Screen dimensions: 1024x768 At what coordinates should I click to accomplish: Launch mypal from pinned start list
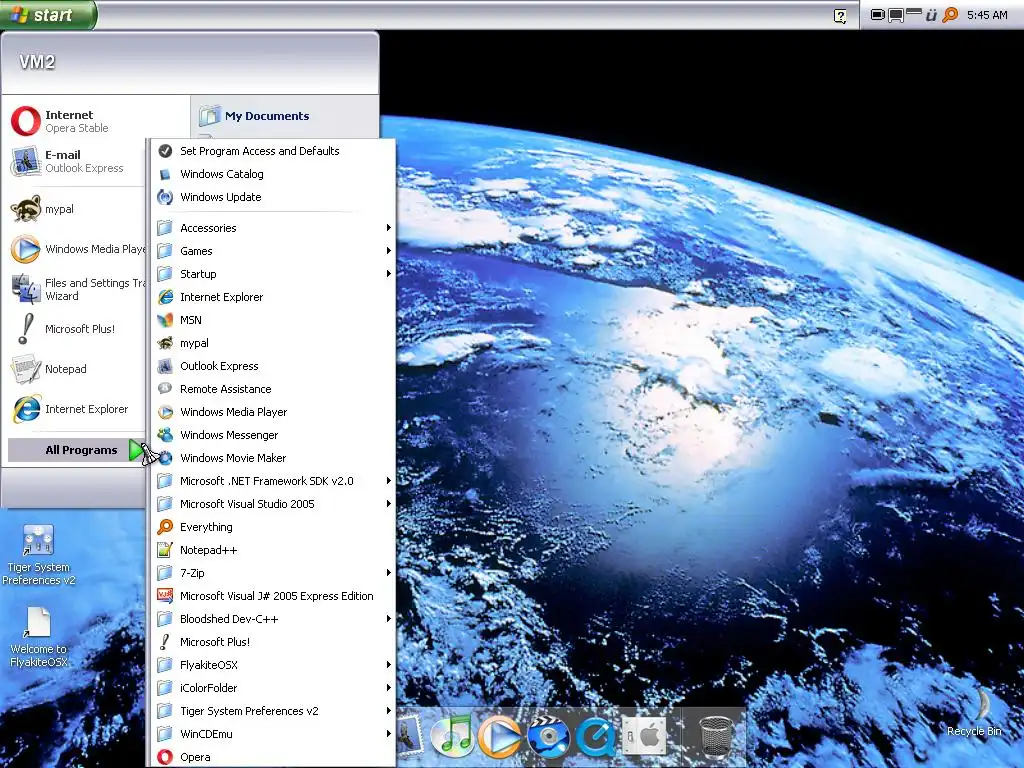(74, 209)
